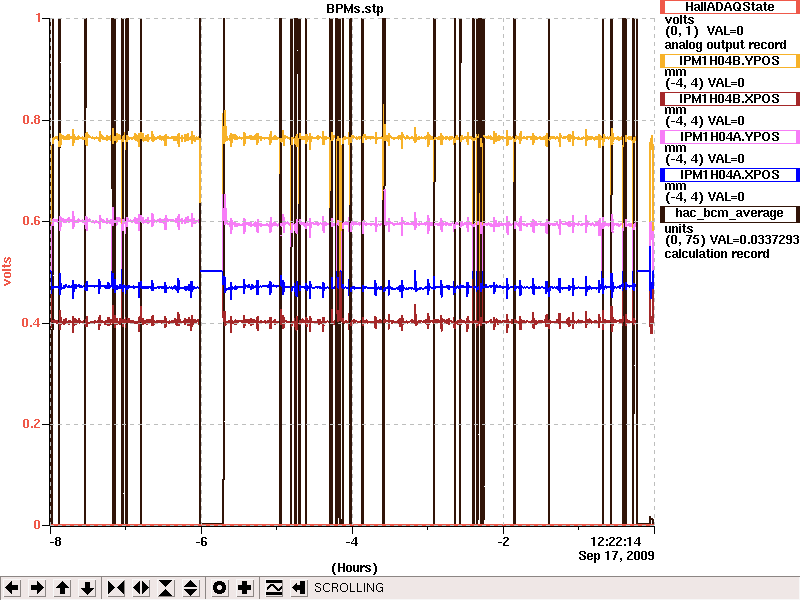The height and width of the screenshot is (600, 800).
Task: Expand the time axis with outward arrows
Action: click(x=141, y=588)
